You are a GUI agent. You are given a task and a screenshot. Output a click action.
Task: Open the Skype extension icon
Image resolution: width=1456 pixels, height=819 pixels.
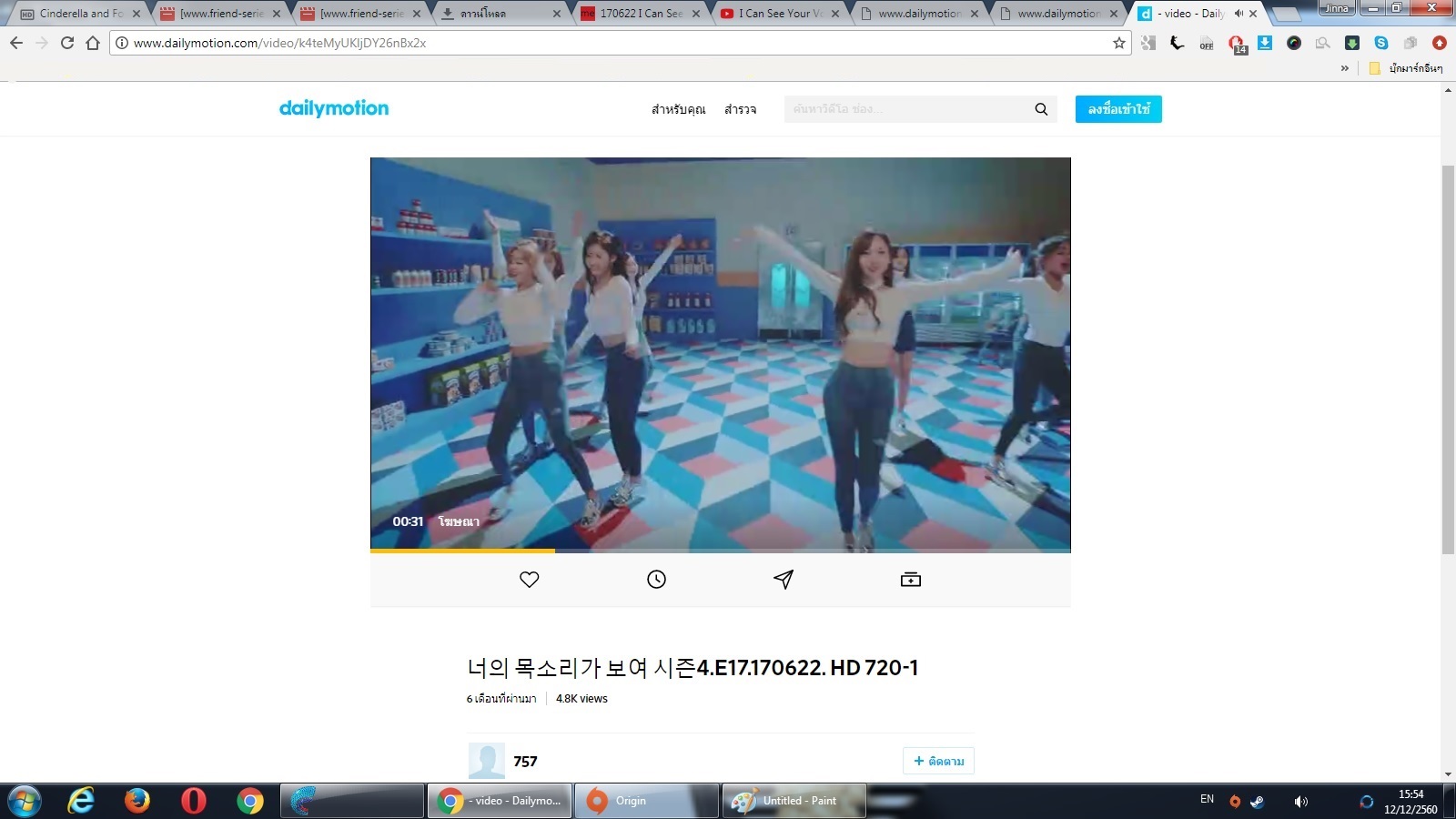[1381, 43]
